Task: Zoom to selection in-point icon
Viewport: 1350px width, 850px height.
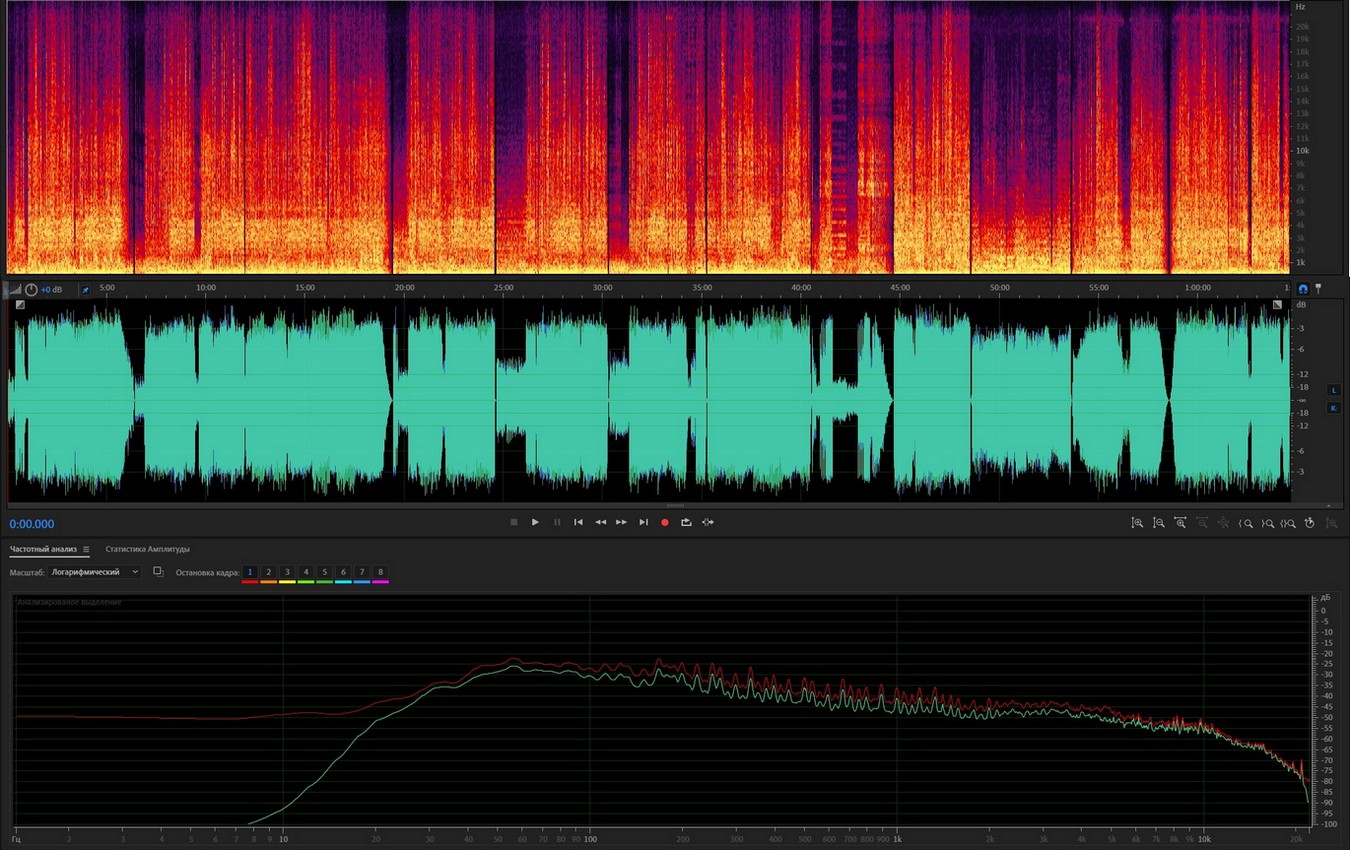Action: tap(1246, 523)
